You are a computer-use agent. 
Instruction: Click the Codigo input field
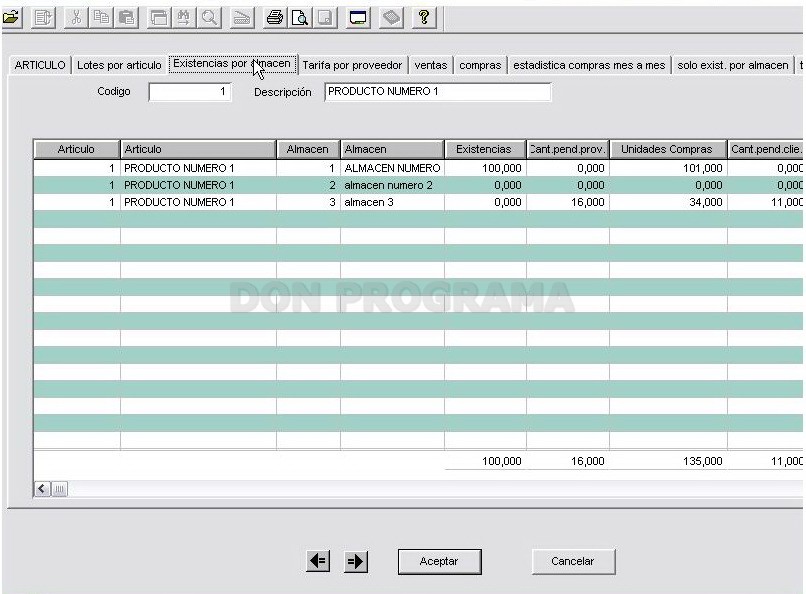point(190,92)
